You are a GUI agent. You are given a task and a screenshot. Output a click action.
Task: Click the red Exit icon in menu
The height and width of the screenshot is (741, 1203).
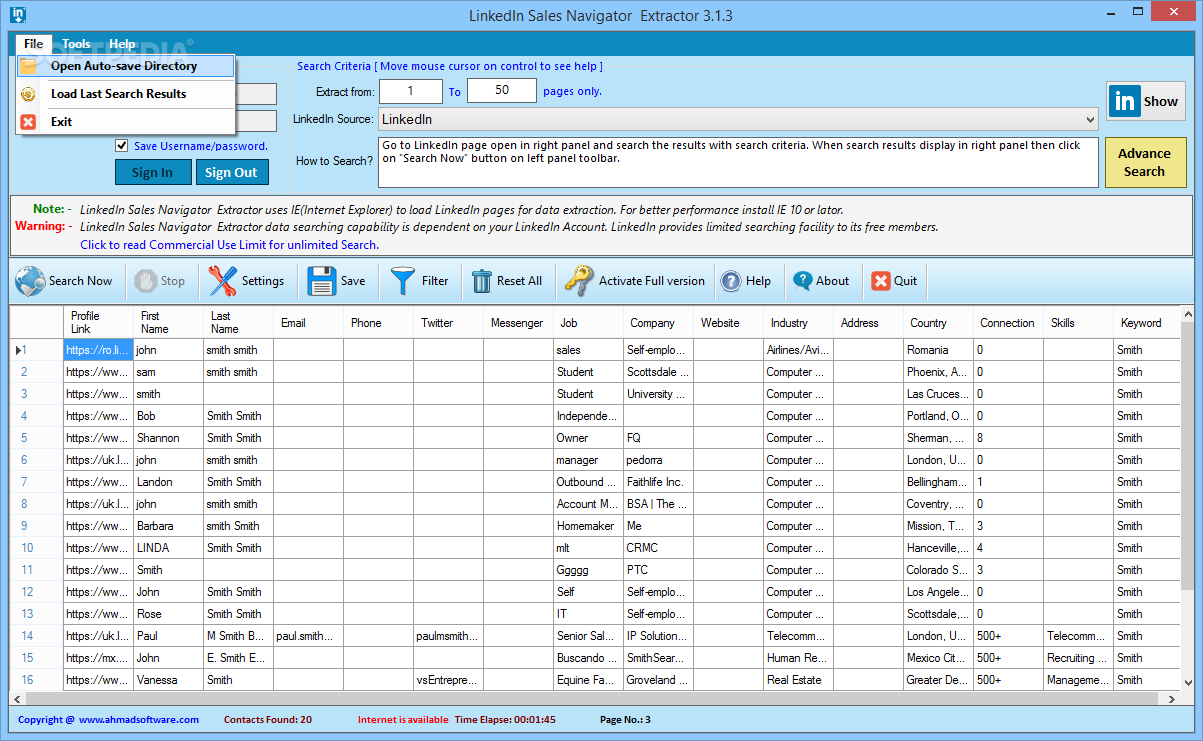pos(29,122)
